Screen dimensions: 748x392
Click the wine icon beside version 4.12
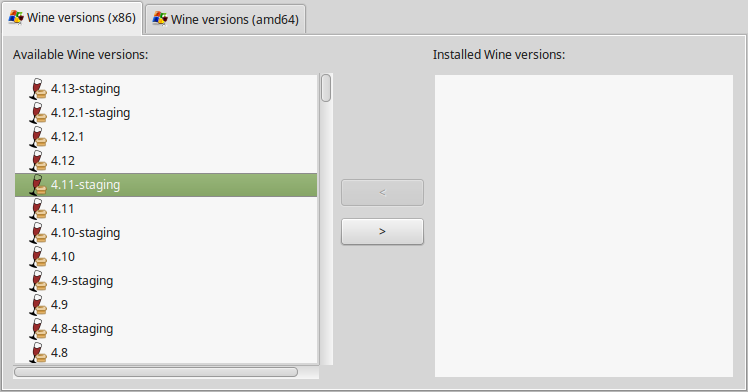[x=38, y=161]
